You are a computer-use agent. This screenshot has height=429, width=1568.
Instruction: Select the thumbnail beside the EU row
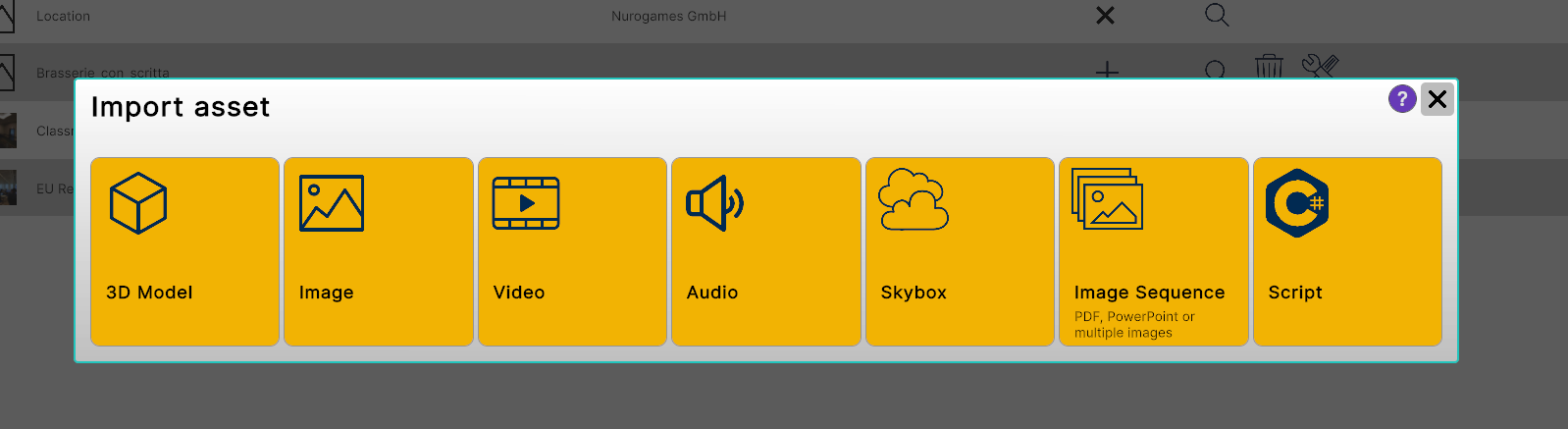point(8,188)
